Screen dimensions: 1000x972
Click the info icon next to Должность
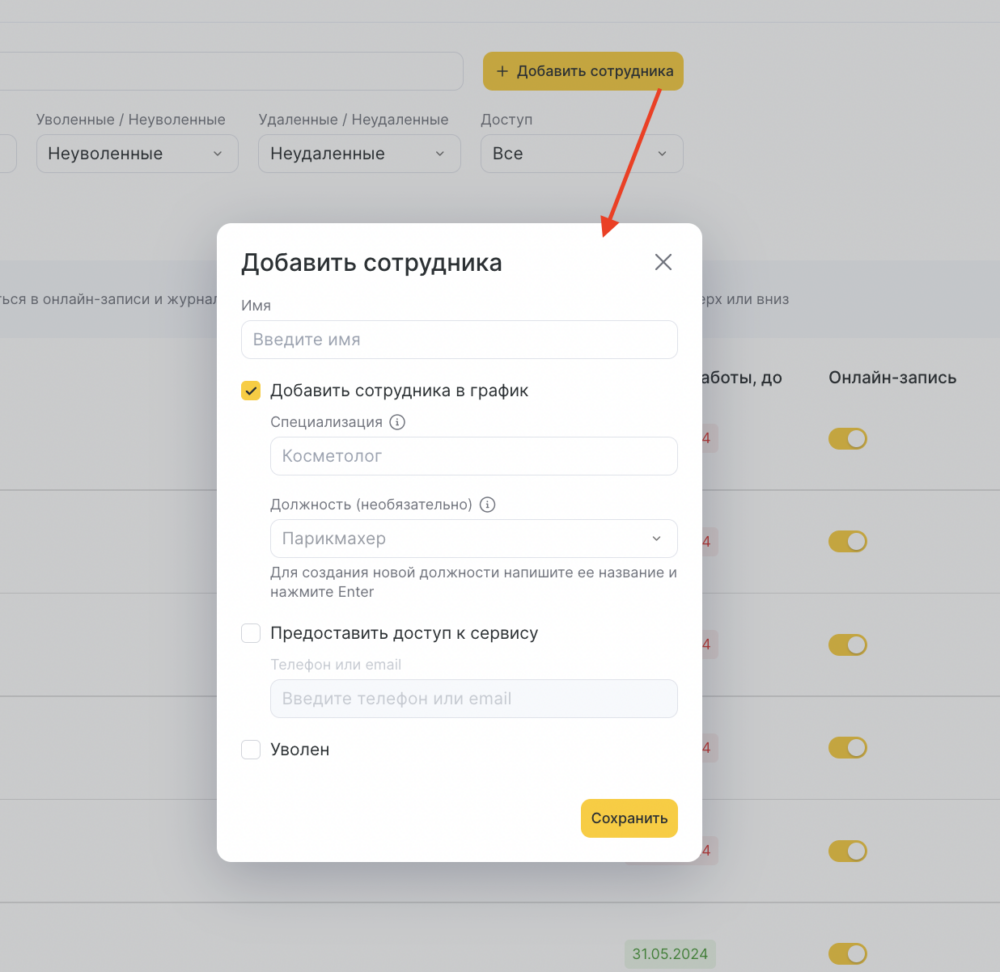(487, 504)
